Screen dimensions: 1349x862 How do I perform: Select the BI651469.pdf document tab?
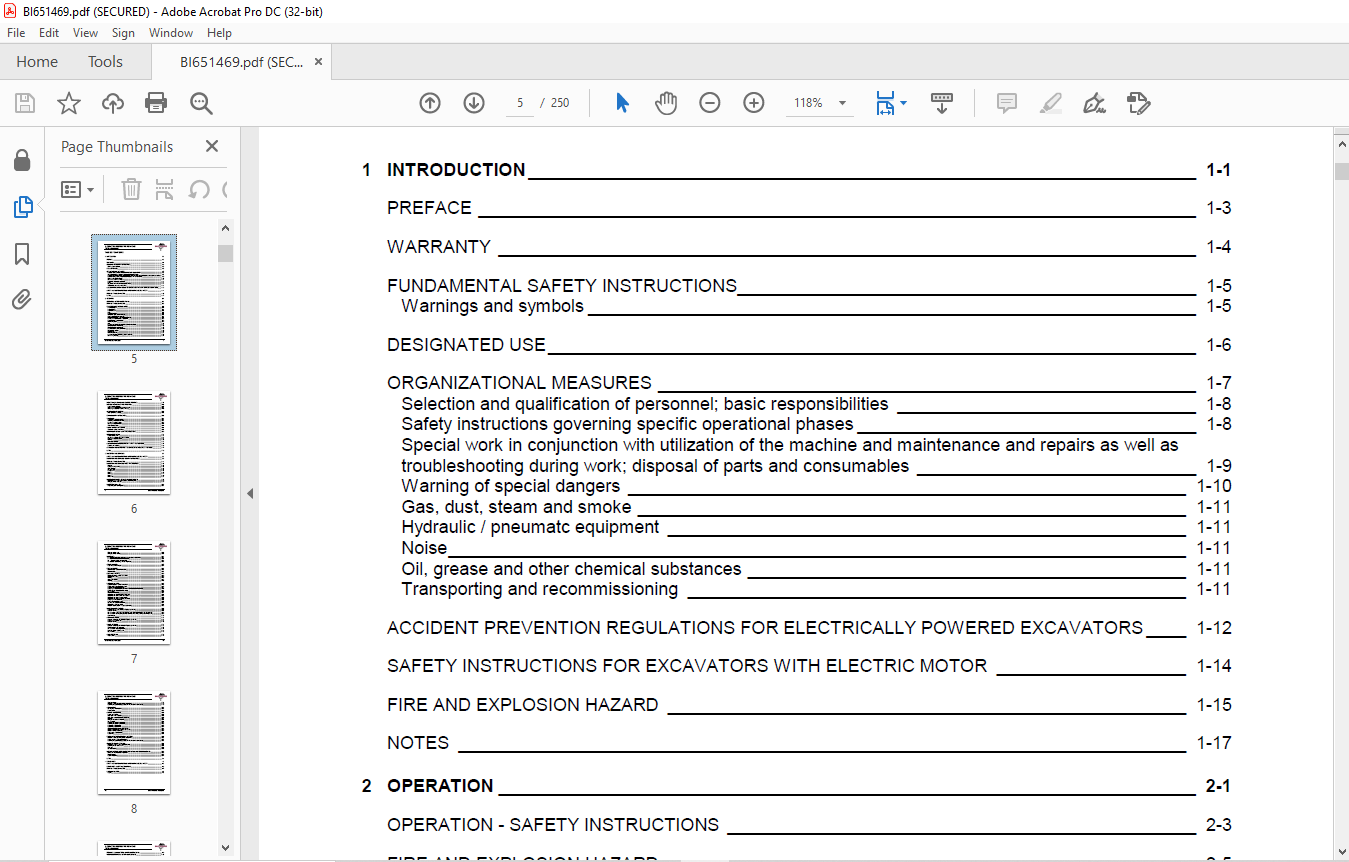click(241, 62)
